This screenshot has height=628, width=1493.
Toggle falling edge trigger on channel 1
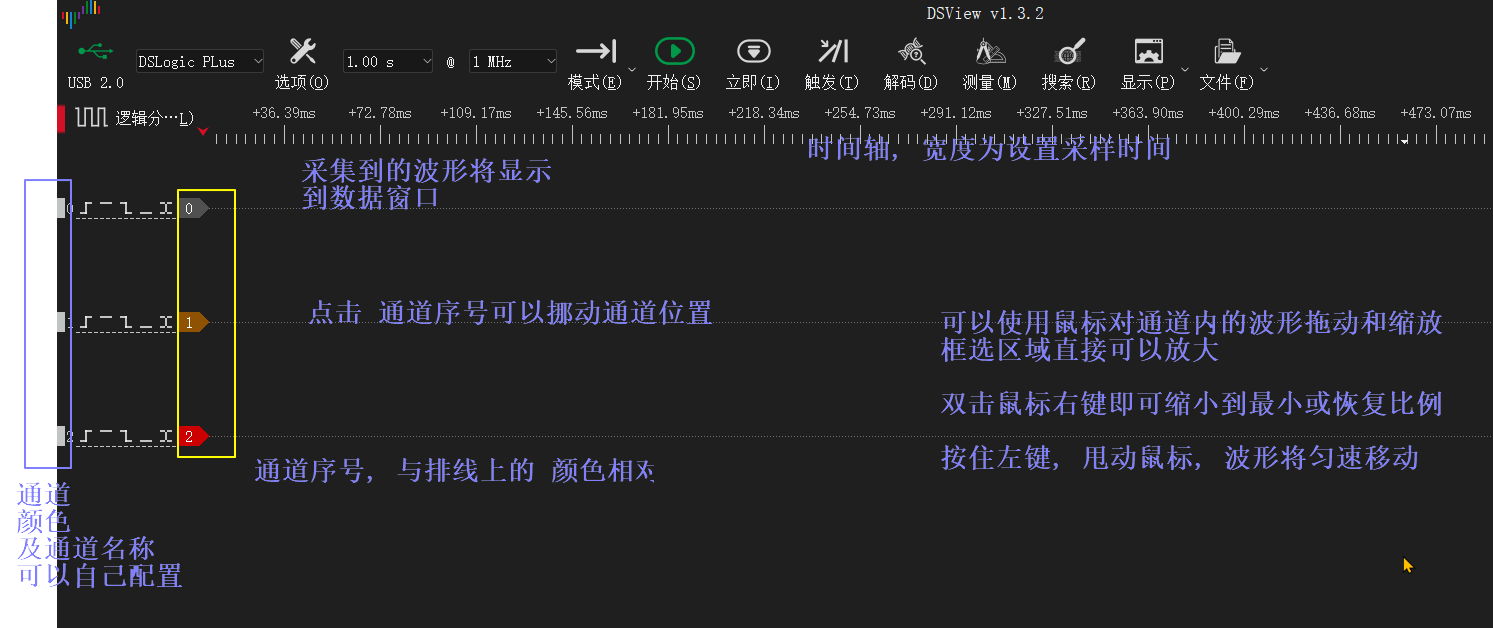click(x=126, y=322)
